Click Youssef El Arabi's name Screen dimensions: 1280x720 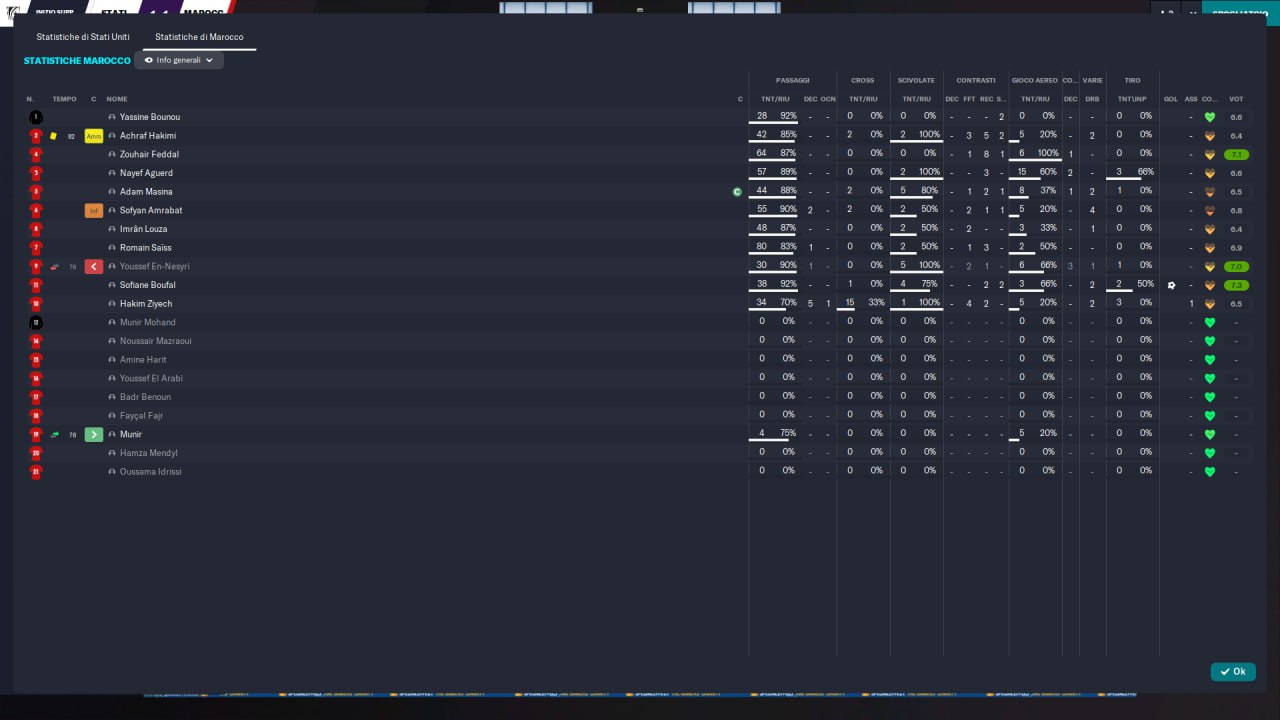click(x=151, y=379)
